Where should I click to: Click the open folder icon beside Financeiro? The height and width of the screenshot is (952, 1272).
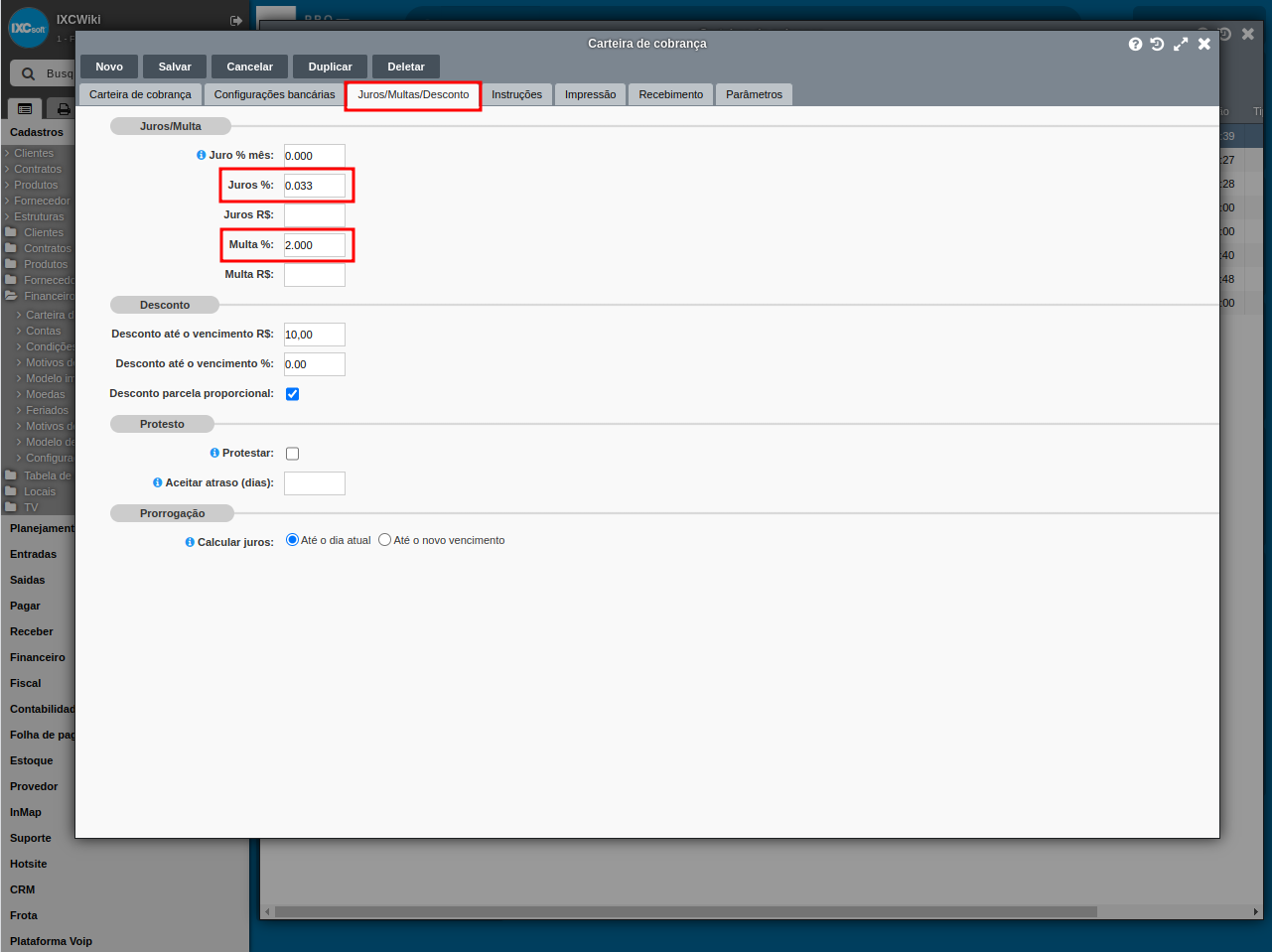pyautogui.click(x=11, y=296)
